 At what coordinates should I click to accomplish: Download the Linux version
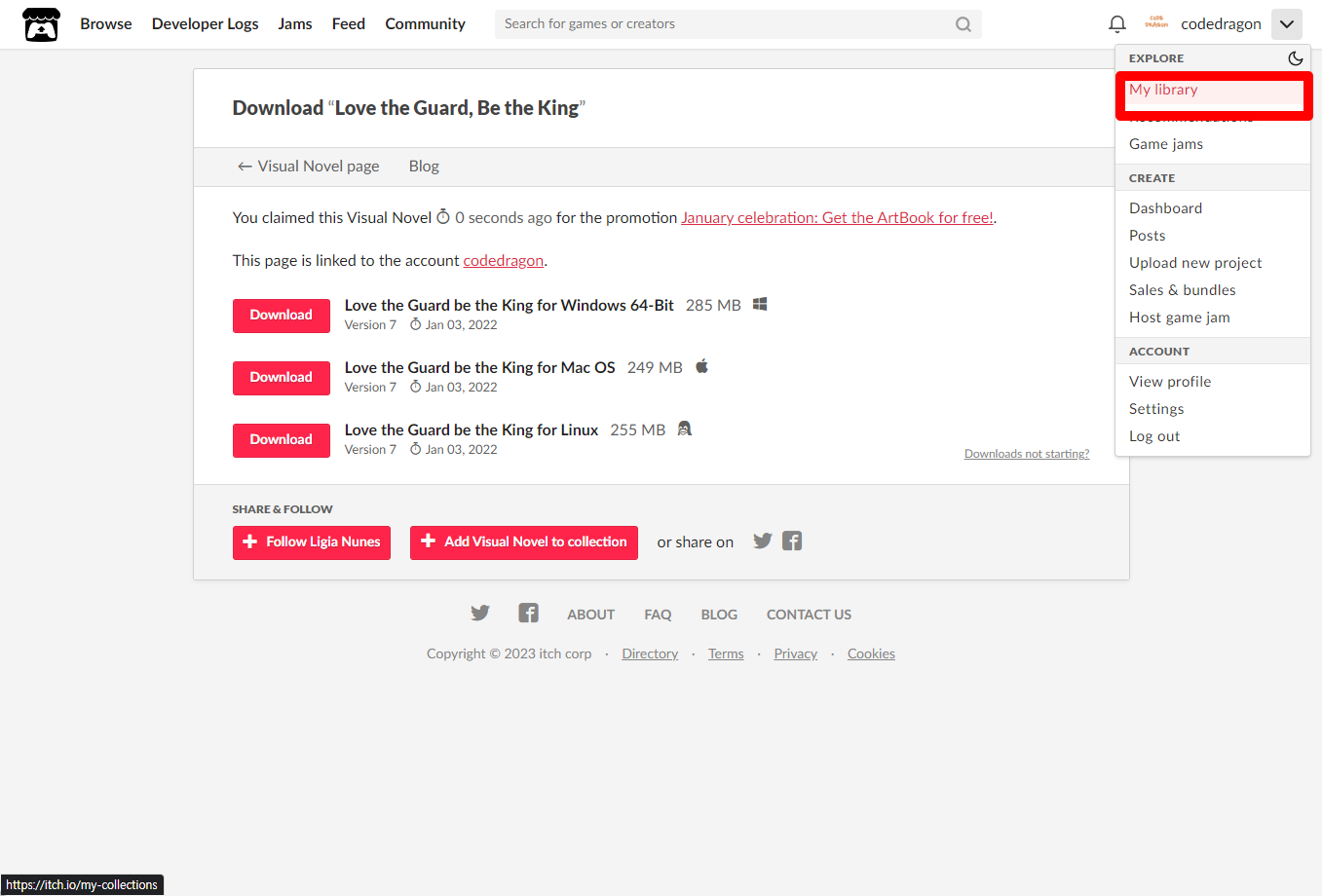click(282, 440)
